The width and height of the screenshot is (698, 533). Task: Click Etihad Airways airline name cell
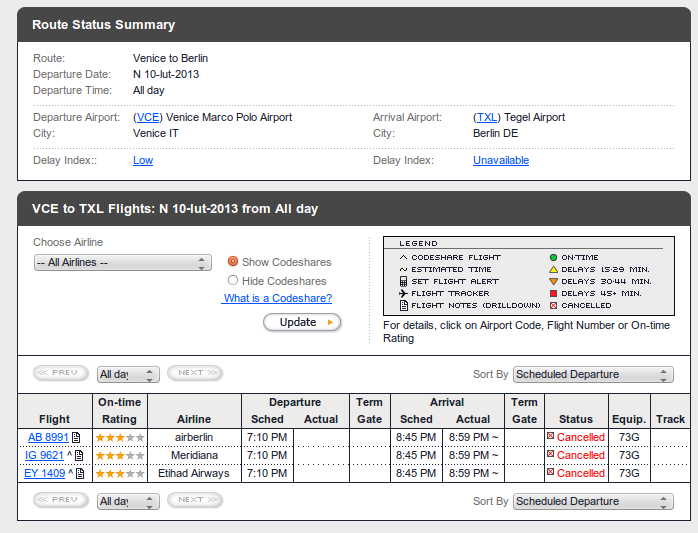click(x=194, y=473)
